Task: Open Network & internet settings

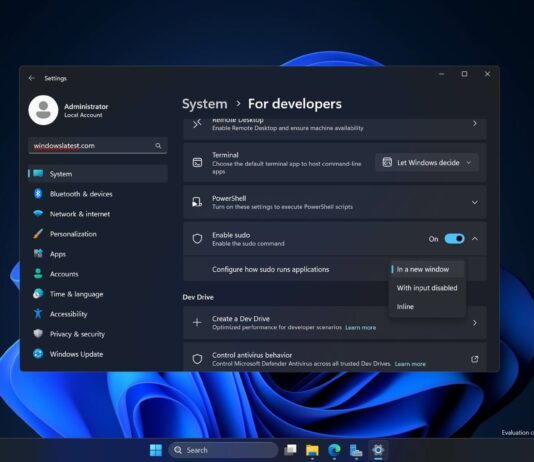Action: (x=98, y=214)
